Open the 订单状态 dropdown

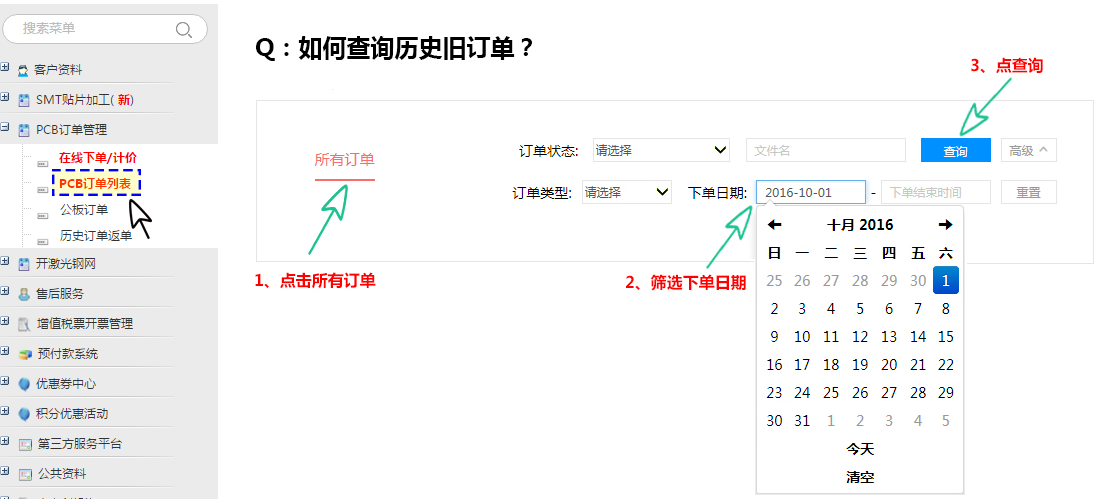pyautogui.click(x=661, y=151)
